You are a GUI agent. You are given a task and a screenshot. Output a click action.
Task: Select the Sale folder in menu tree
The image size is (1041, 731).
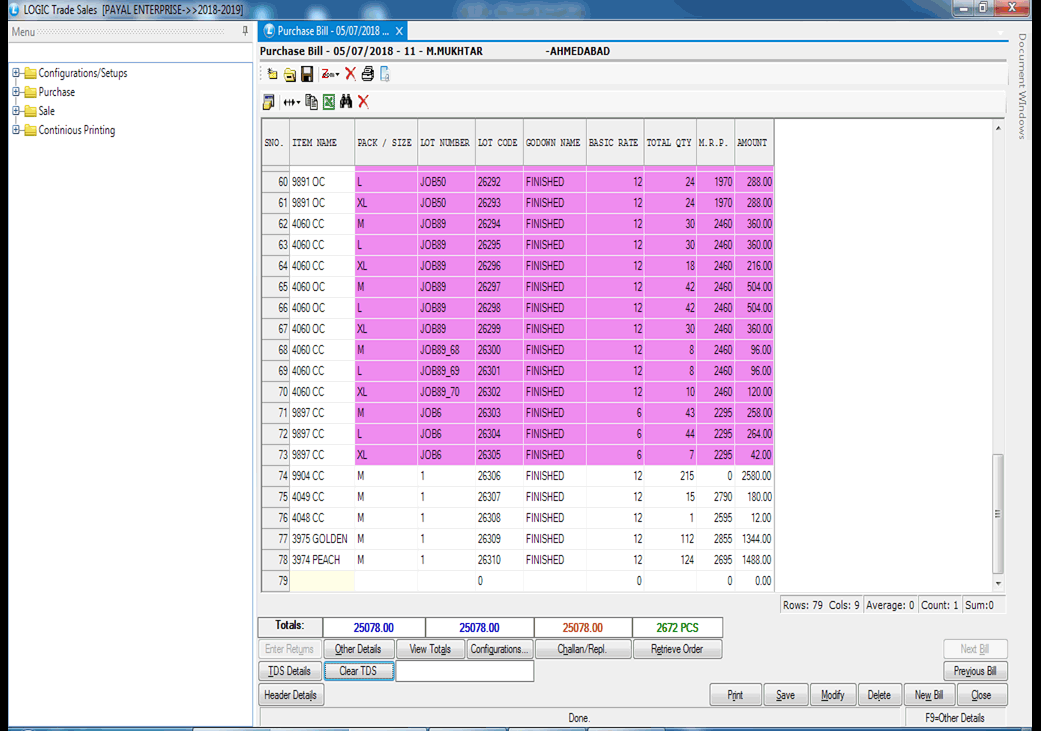tap(46, 111)
